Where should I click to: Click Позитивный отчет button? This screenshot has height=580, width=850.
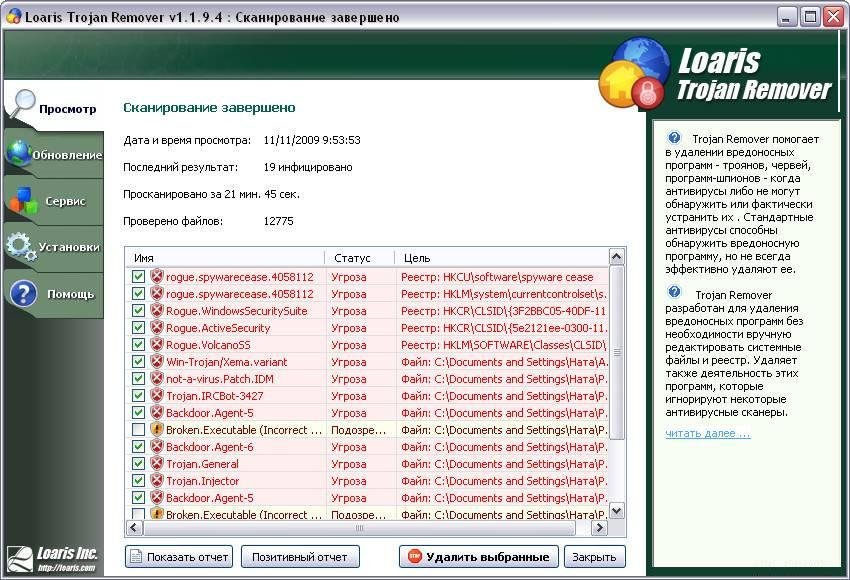(300, 557)
